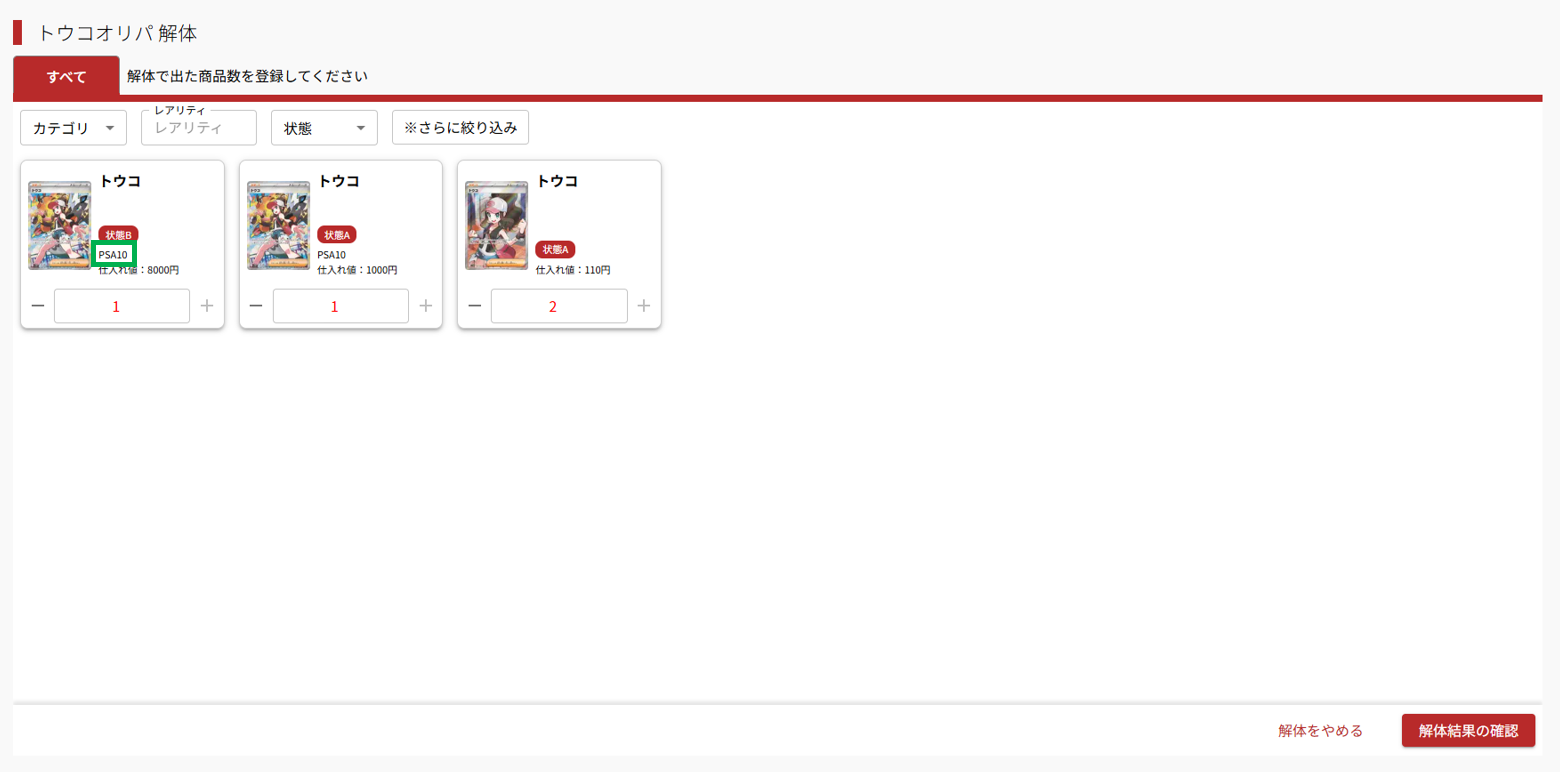The image size is (1560, 772).
Task: Increase quantity of the 1000円 トウコ card
Action: [426, 306]
